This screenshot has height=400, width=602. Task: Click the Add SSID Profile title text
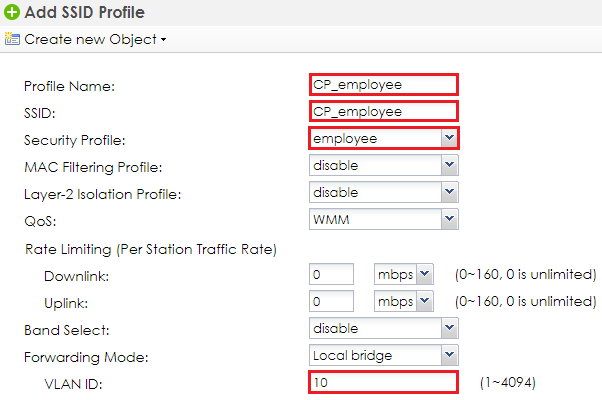[84, 12]
